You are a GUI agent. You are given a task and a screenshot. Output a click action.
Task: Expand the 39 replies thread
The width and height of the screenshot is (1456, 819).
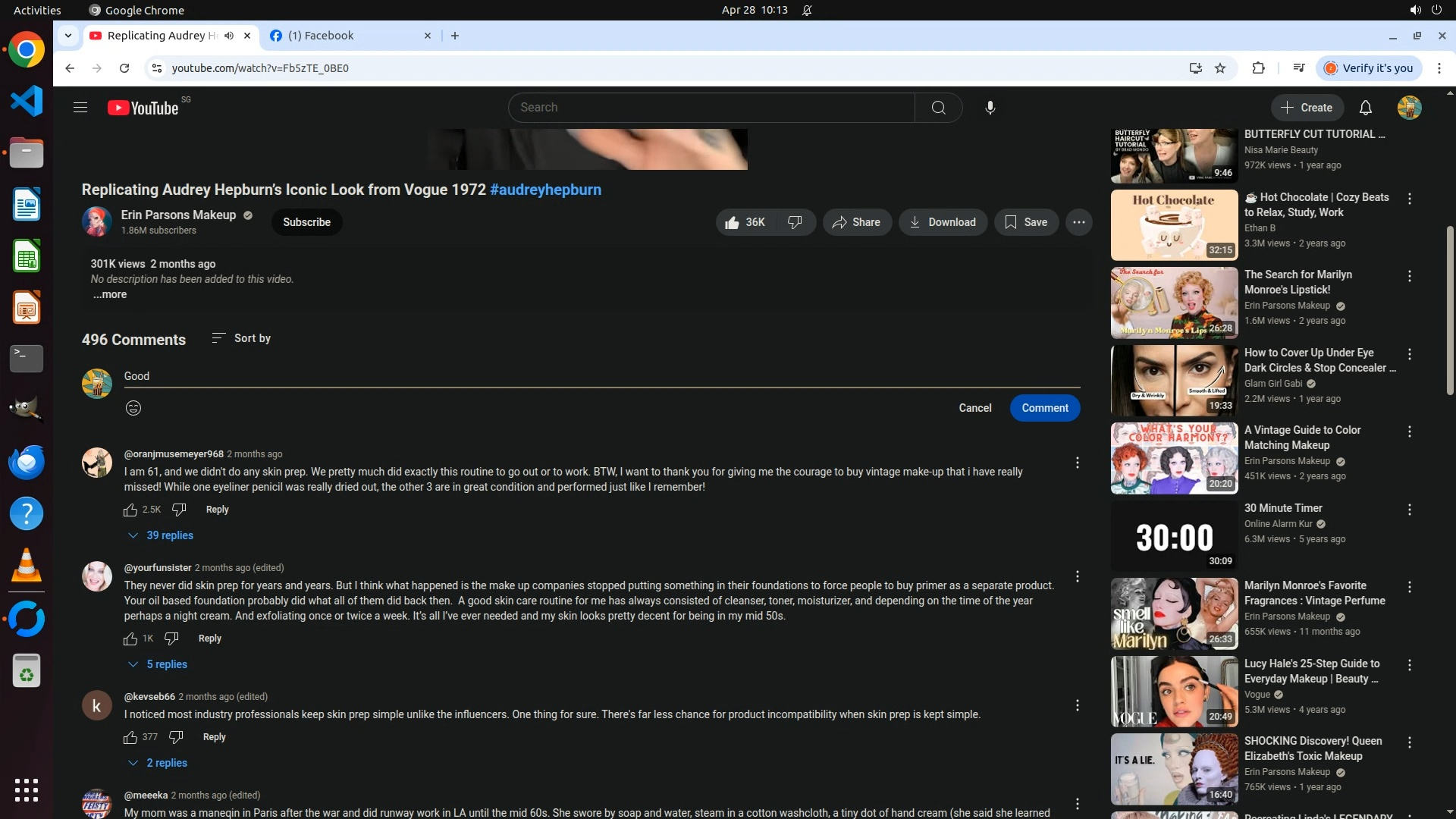pos(161,535)
